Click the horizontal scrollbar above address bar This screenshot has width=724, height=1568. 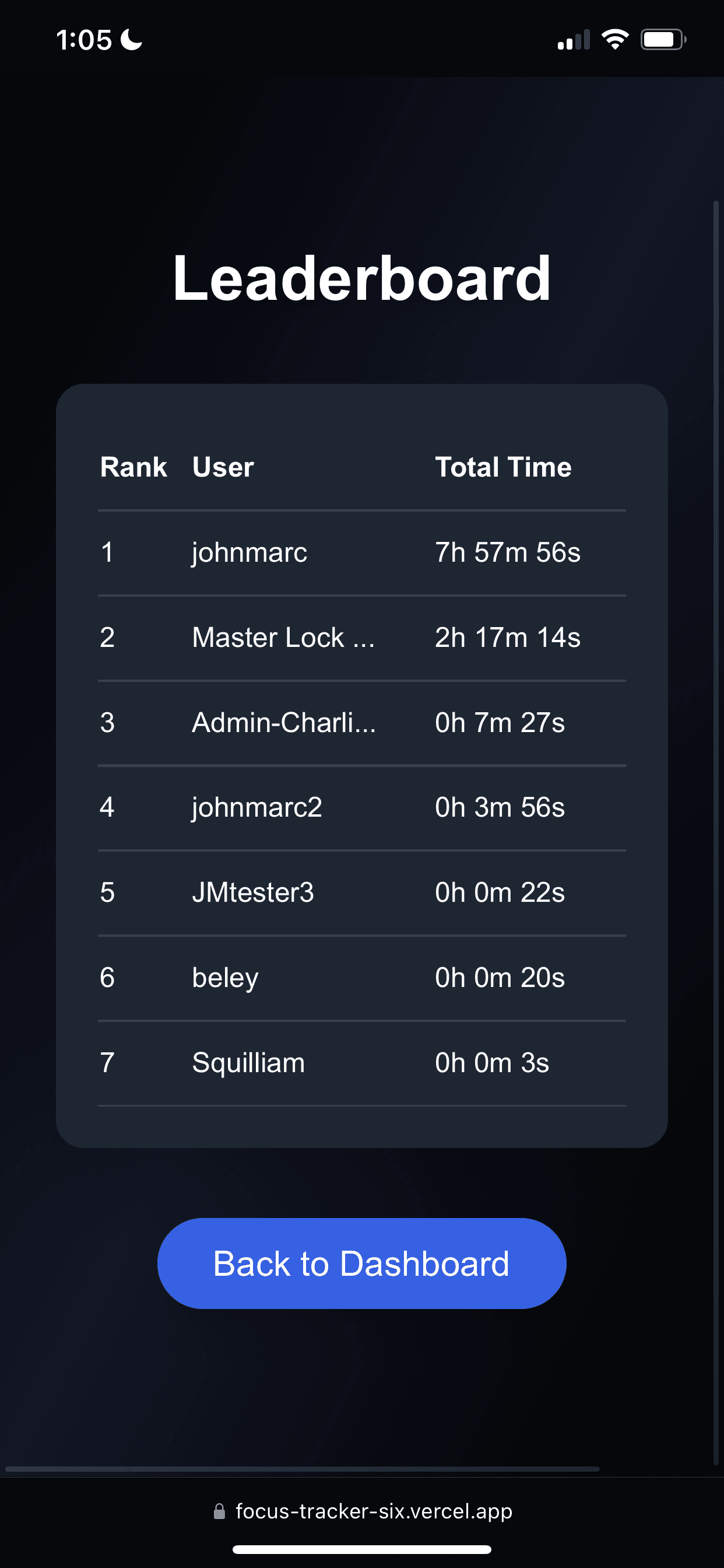click(x=302, y=1469)
